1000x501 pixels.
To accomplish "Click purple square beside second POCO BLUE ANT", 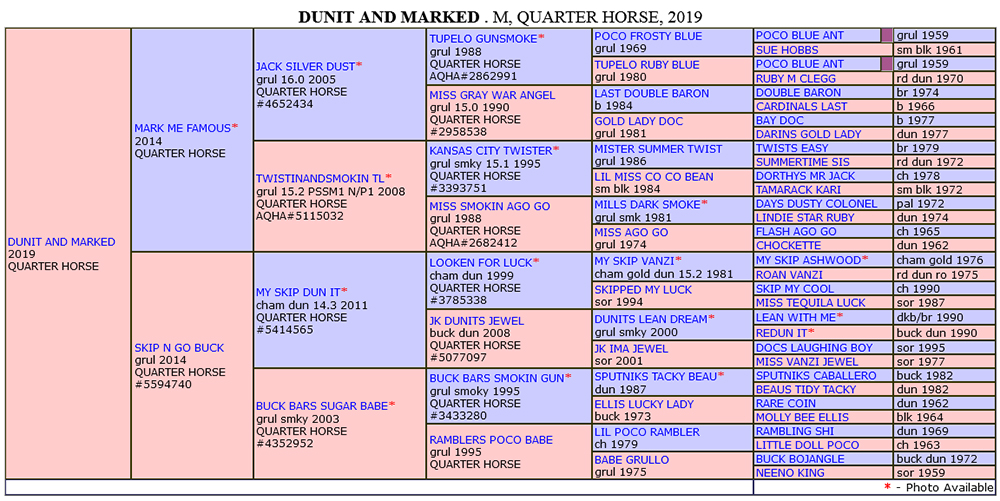I will (886, 64).
